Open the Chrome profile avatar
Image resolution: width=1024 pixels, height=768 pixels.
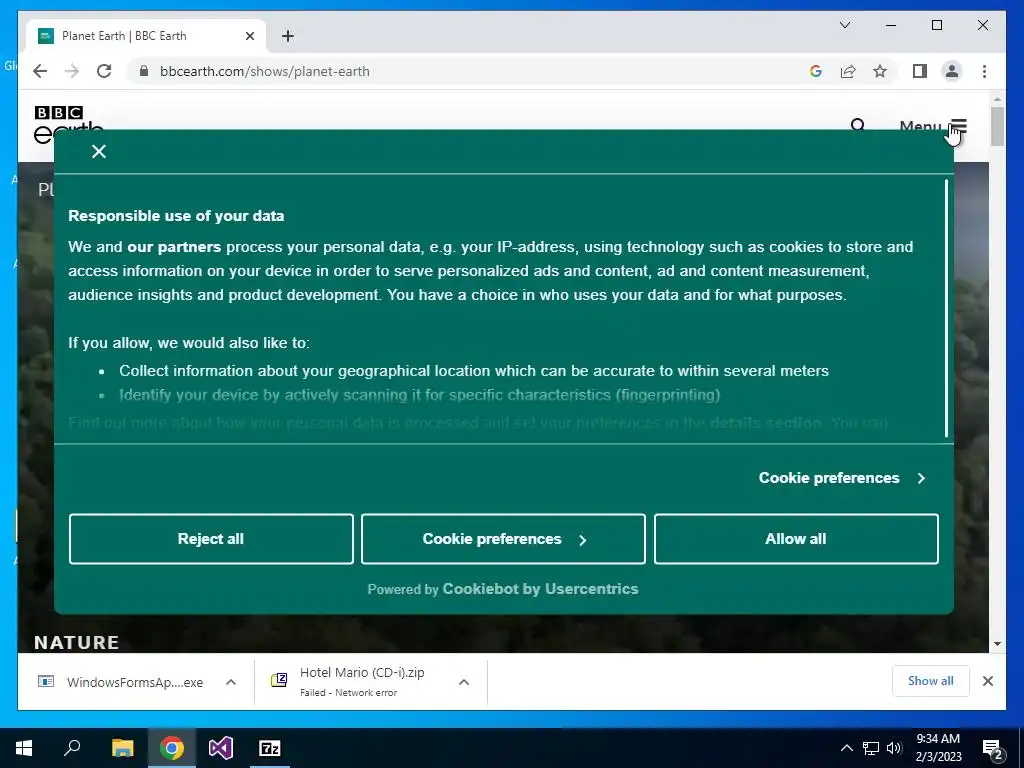coord(952,71)
